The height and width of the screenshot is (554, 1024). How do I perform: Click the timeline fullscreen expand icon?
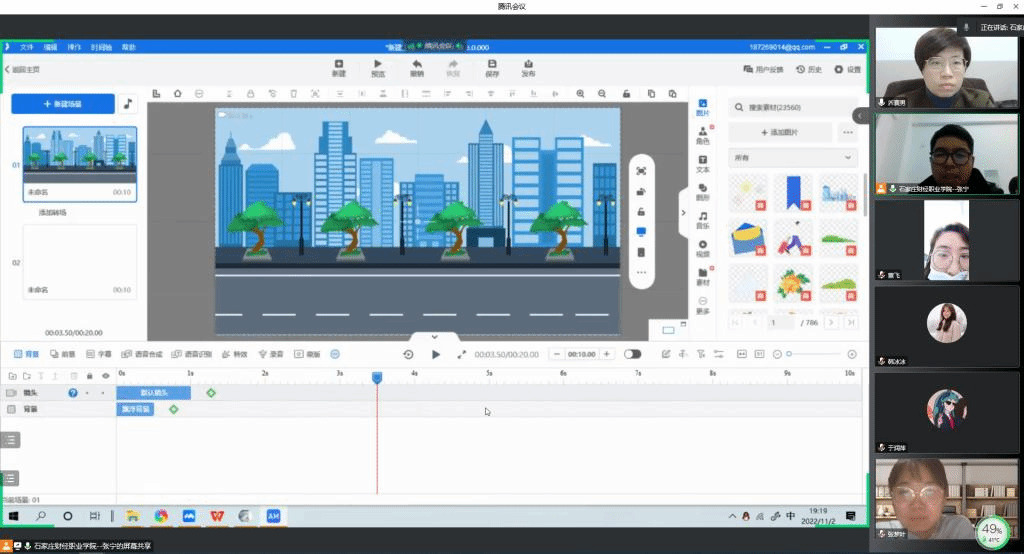[461, 354]
